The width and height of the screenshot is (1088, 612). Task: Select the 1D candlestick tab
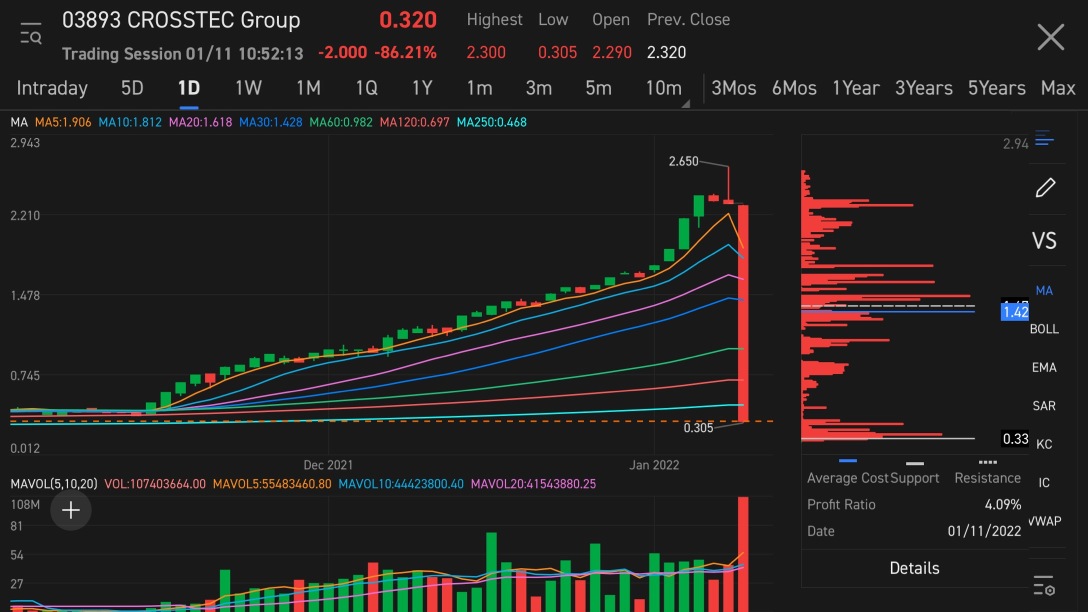point(189,88)
